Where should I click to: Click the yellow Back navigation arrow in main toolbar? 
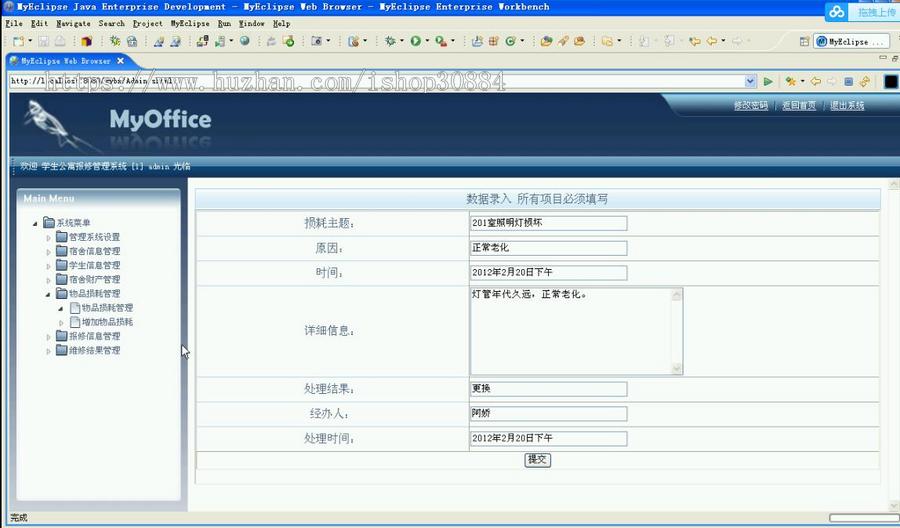[x=712, y=41]
